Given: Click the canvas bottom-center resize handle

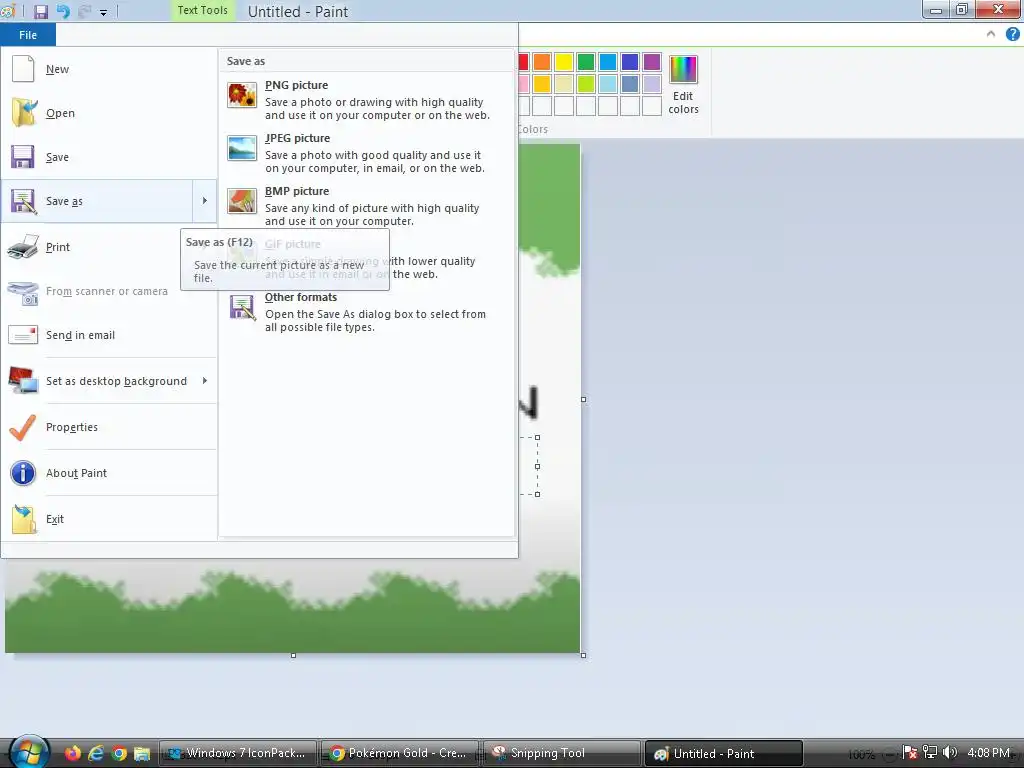Looking at the screenshot, I should click(x=293, y=655).
